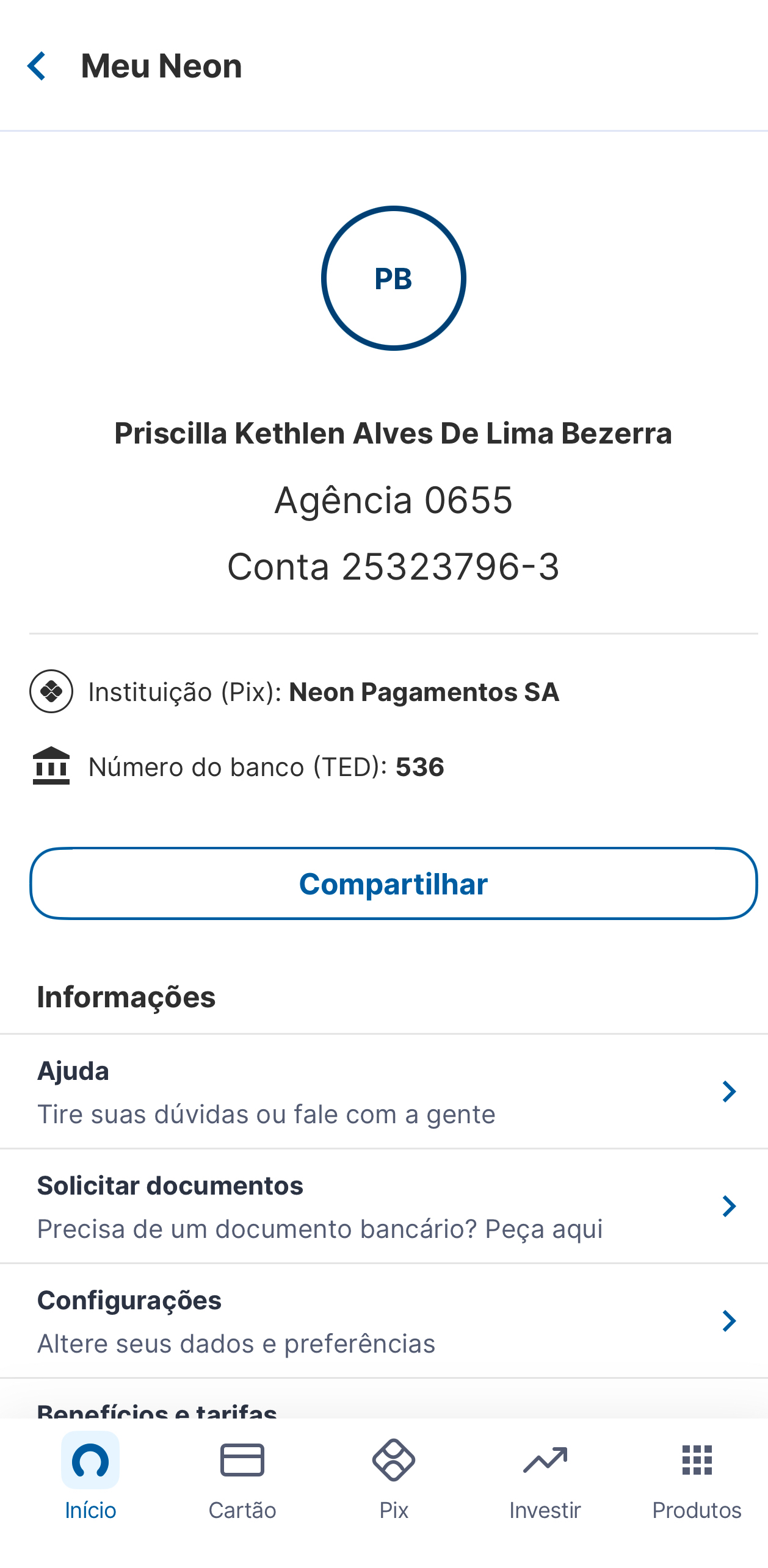This screenshot has width=768, height=1568.
Task: Click the bank building icon
Action: [51, 766]
